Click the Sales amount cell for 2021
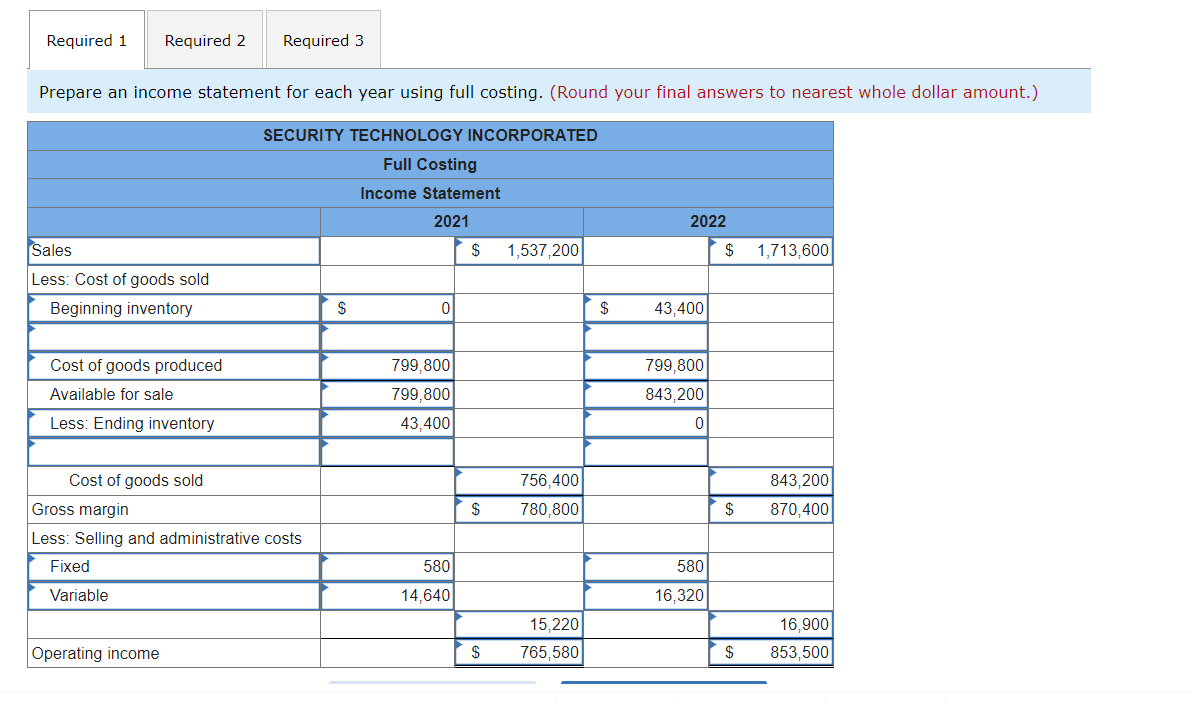Viewport: 1192px width, 704px height. tap(518, 250)
